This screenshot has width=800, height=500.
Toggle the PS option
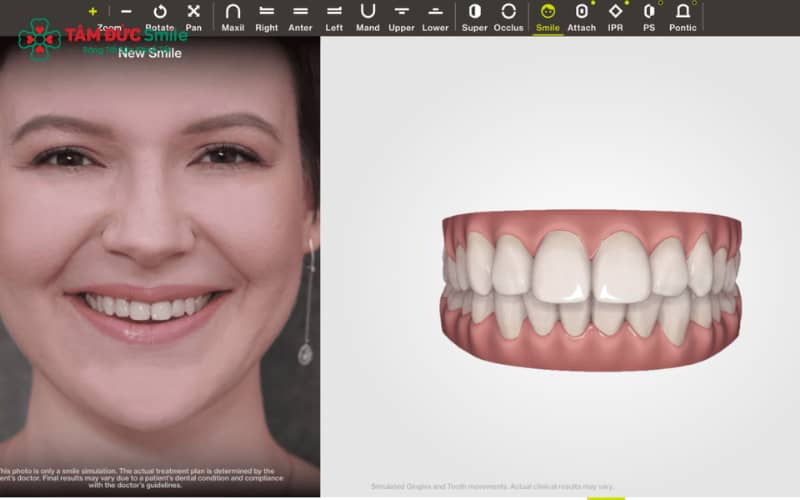pos(649,15)
